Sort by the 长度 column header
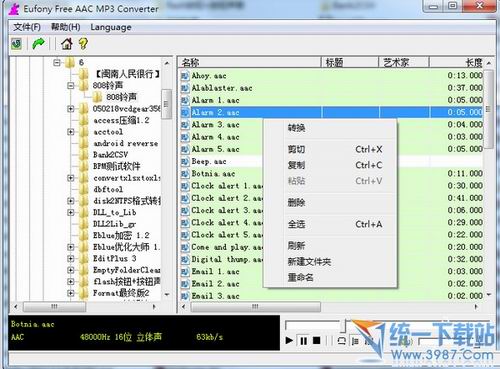This screenshot has height=369, width=500. tap(456, 62)
